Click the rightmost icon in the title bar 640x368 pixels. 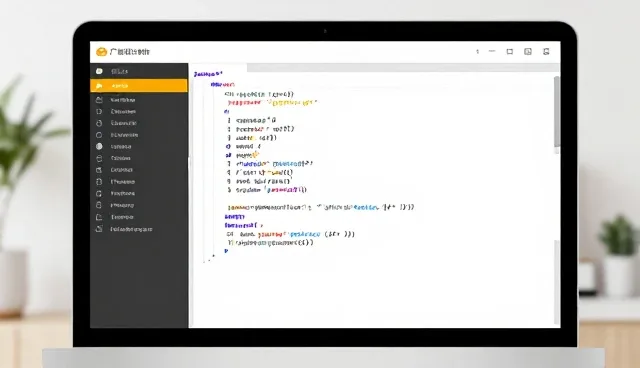click(x=546, y=51)
